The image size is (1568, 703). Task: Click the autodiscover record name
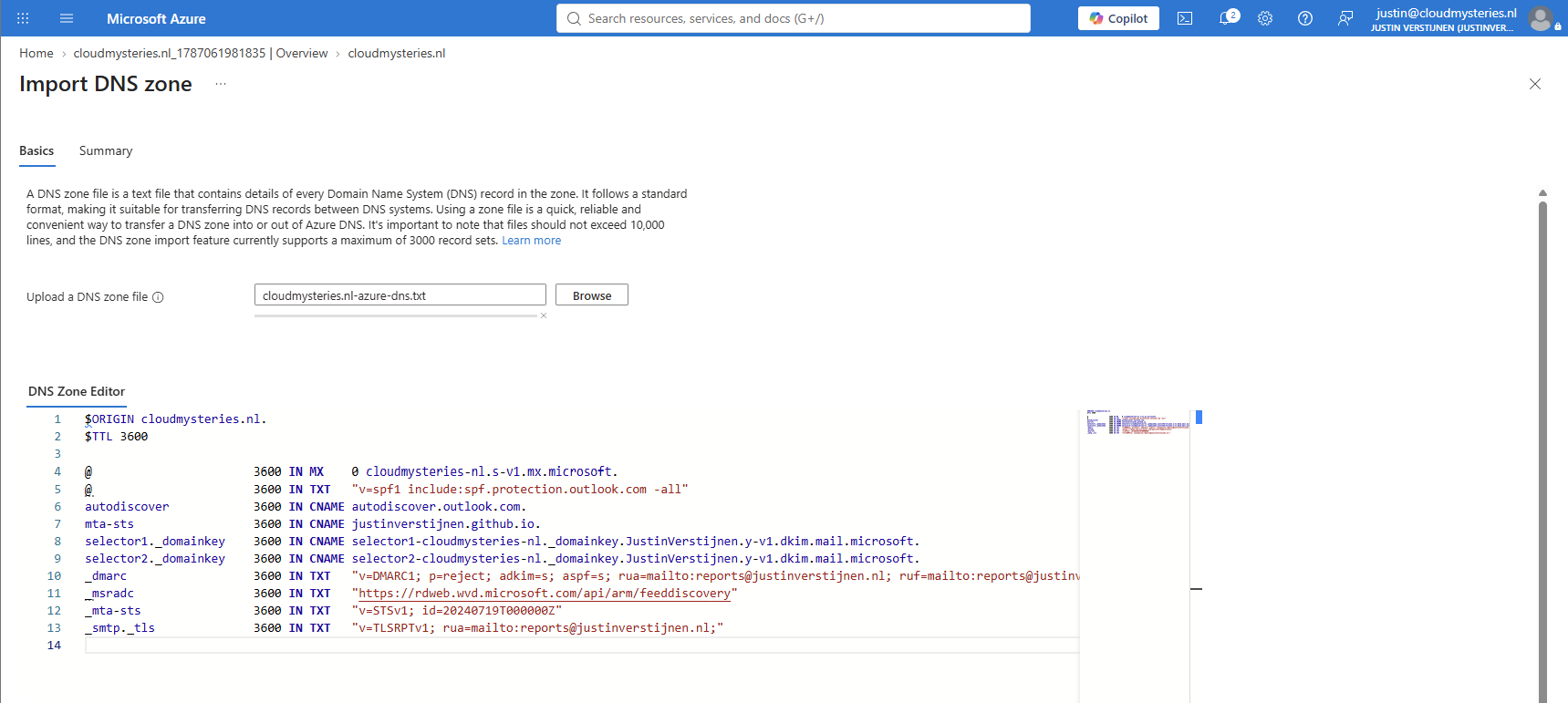click(127, 506)
